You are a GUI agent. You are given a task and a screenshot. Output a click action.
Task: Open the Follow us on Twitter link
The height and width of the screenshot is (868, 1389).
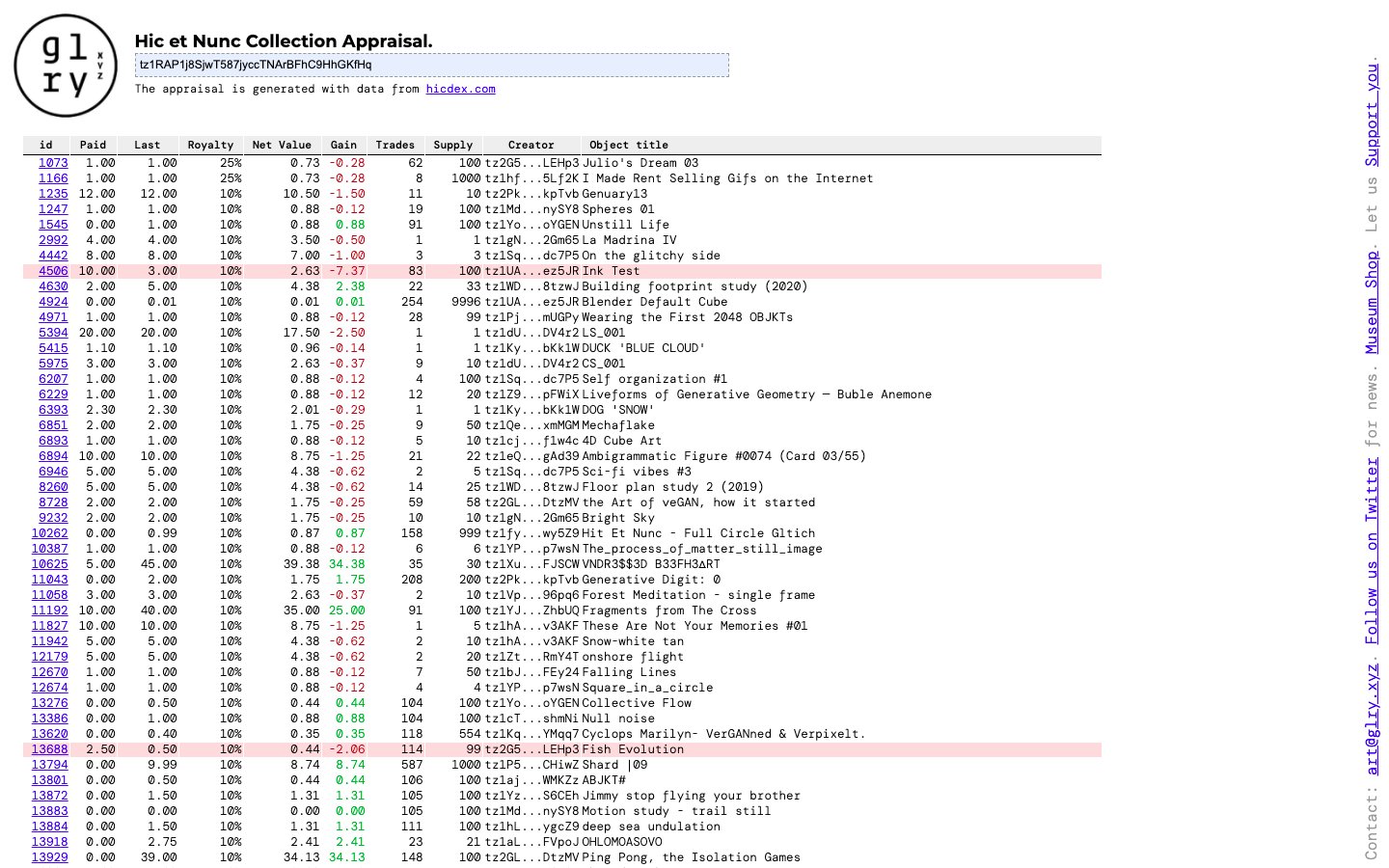pos(1372,550)
